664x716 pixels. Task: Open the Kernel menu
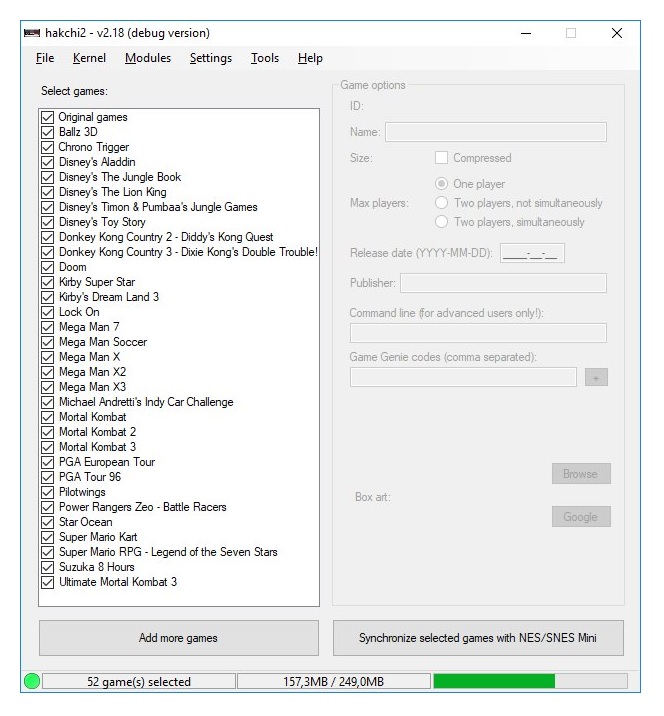89,58
